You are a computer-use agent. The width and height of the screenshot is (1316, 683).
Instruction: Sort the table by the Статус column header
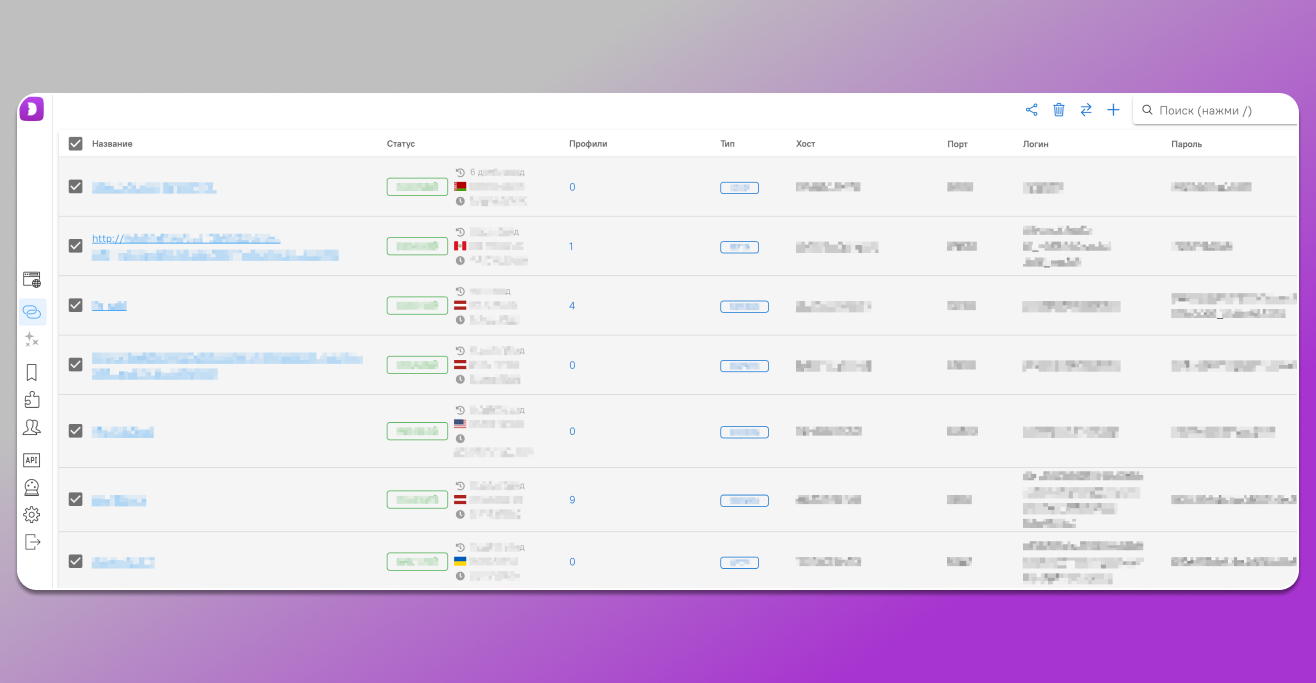(400, 144)
